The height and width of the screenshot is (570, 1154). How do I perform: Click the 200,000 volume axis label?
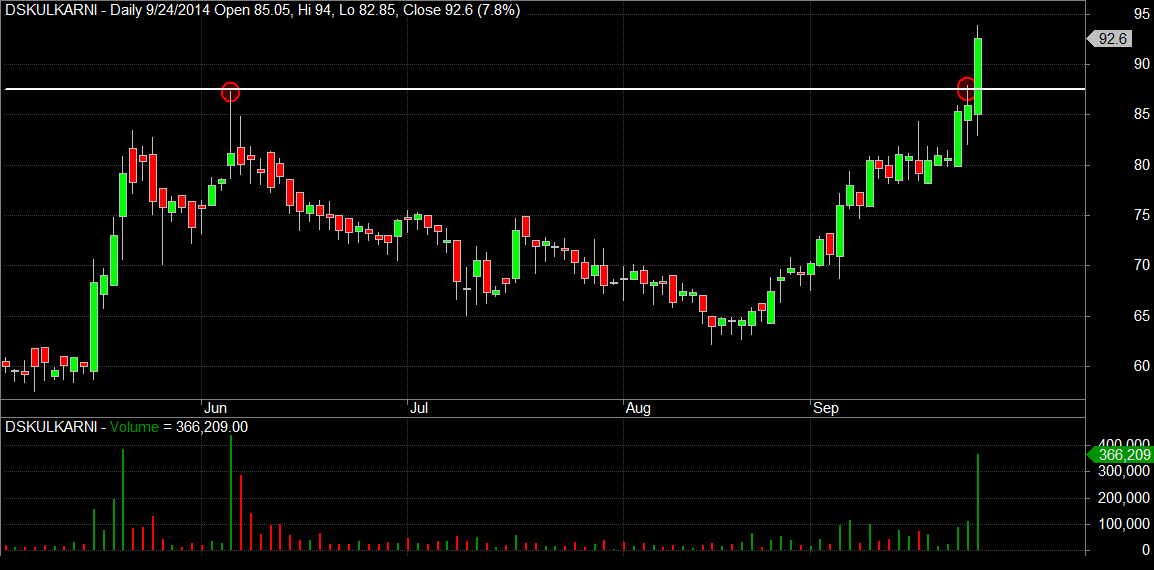(1124, 498)
